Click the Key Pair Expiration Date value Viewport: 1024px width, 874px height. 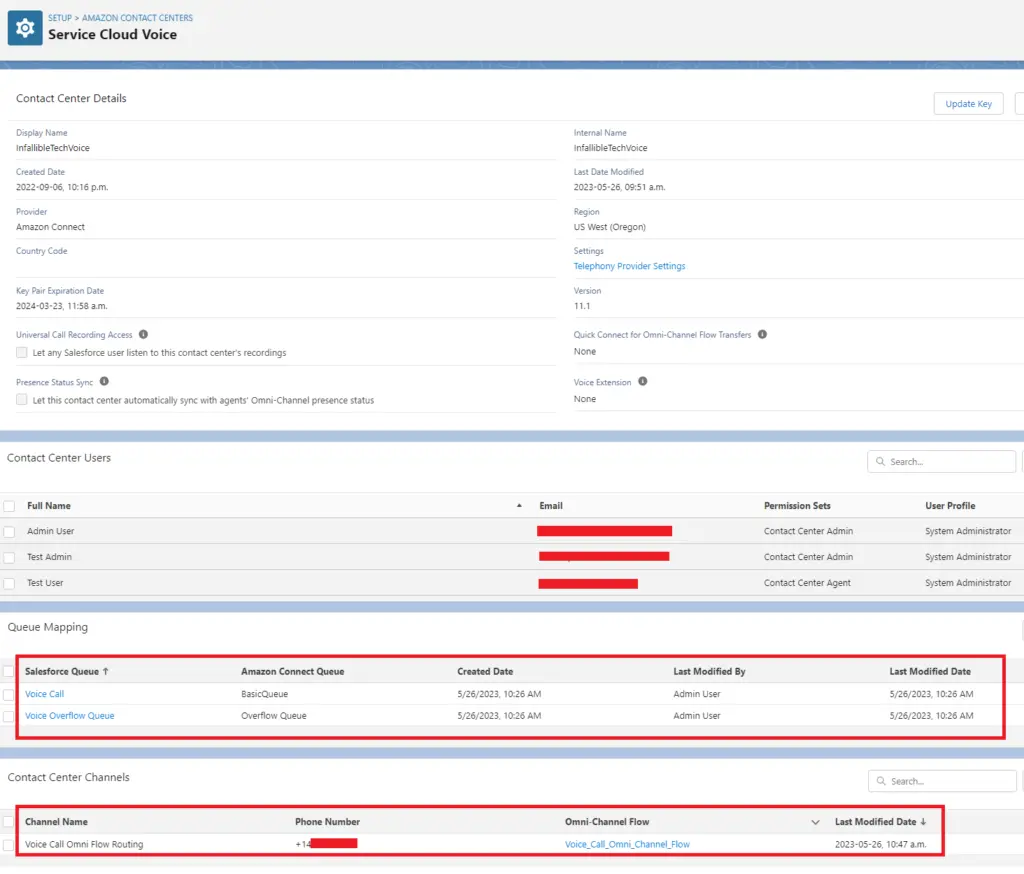click(61, 306)
